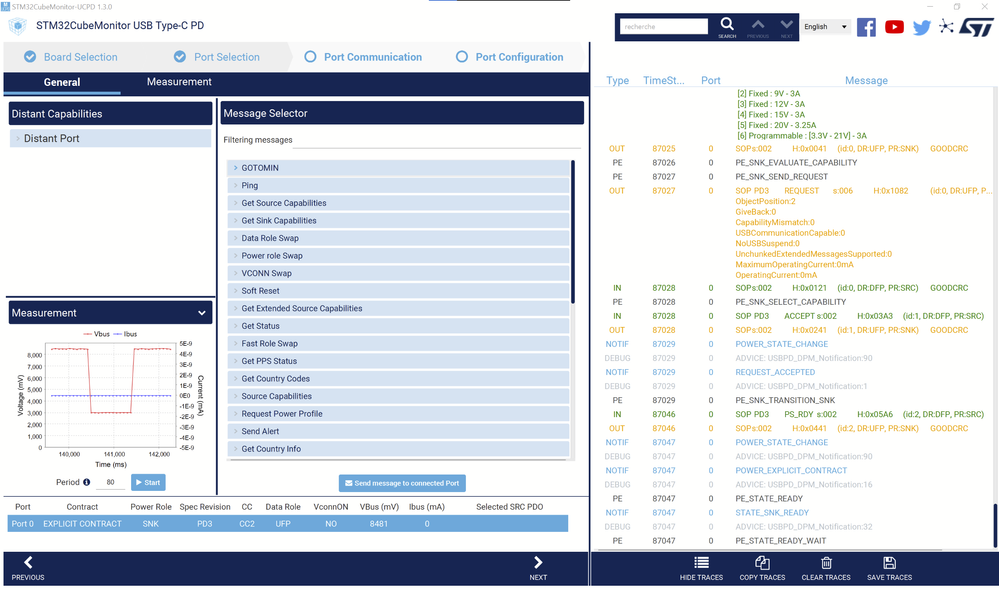The image size is (999, 590).
Task: Switch to the Measurement tab
Action: pyautogui.click(x=179, y=82)
